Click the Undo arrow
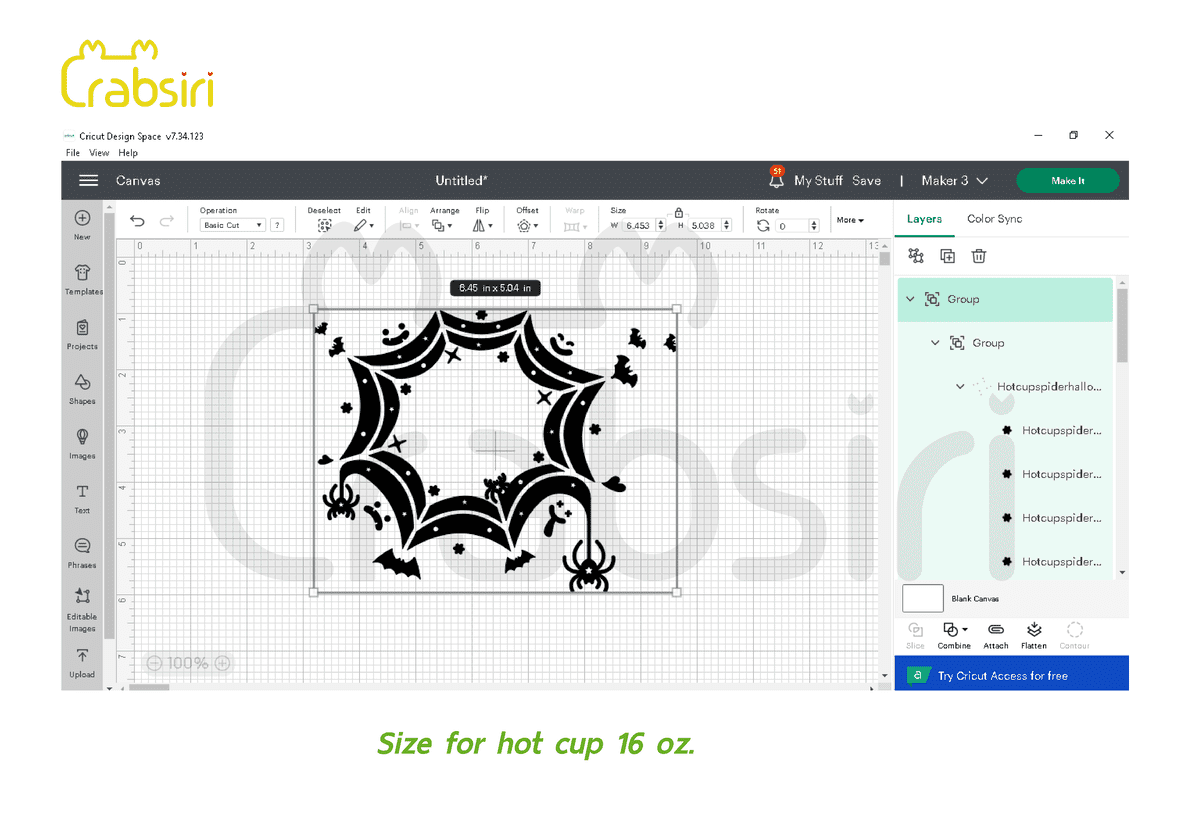 [138, 221]
